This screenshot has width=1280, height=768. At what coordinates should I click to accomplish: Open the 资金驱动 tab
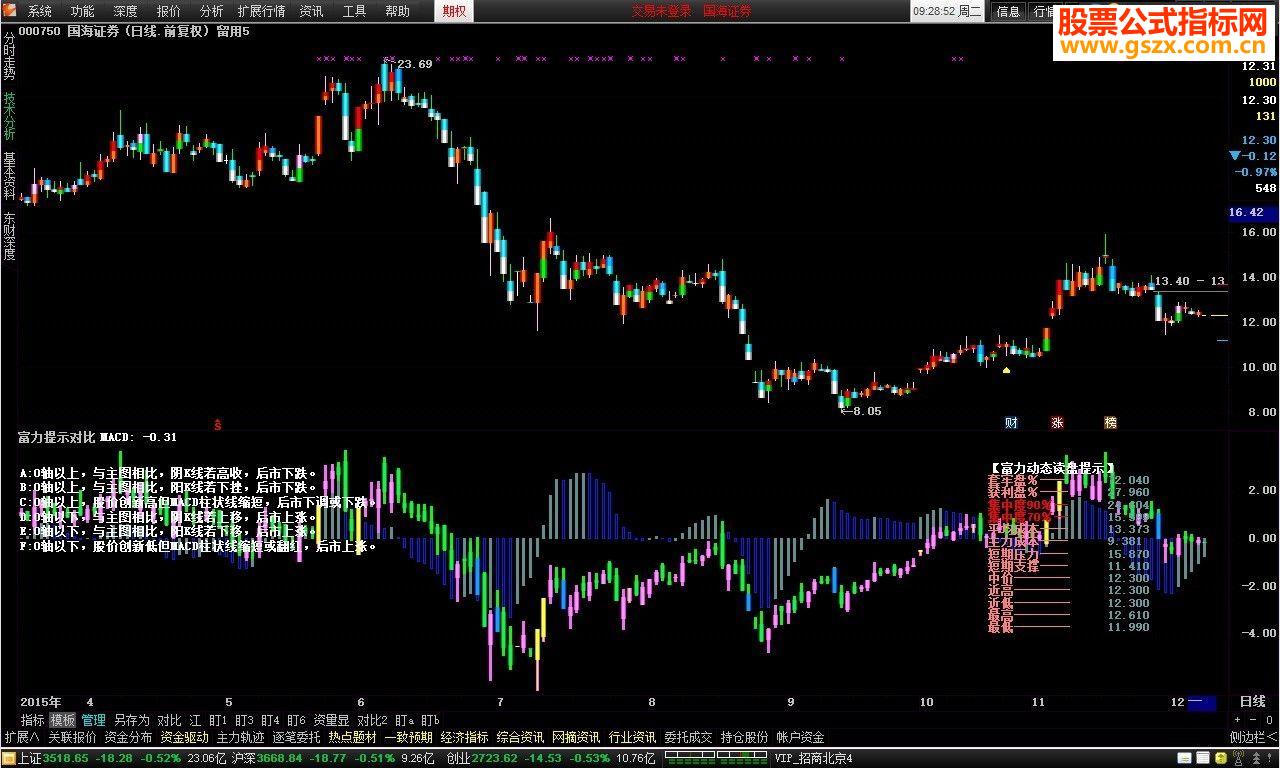click(x=184, y=738)
